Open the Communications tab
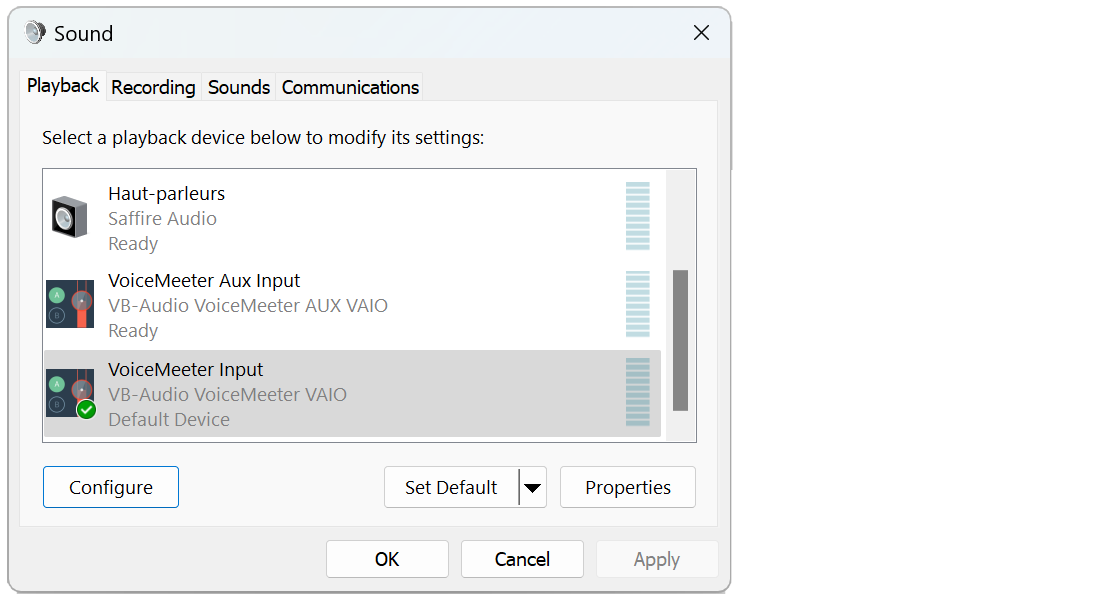This screenshot has width=1111, height=595. click(350, 87)
